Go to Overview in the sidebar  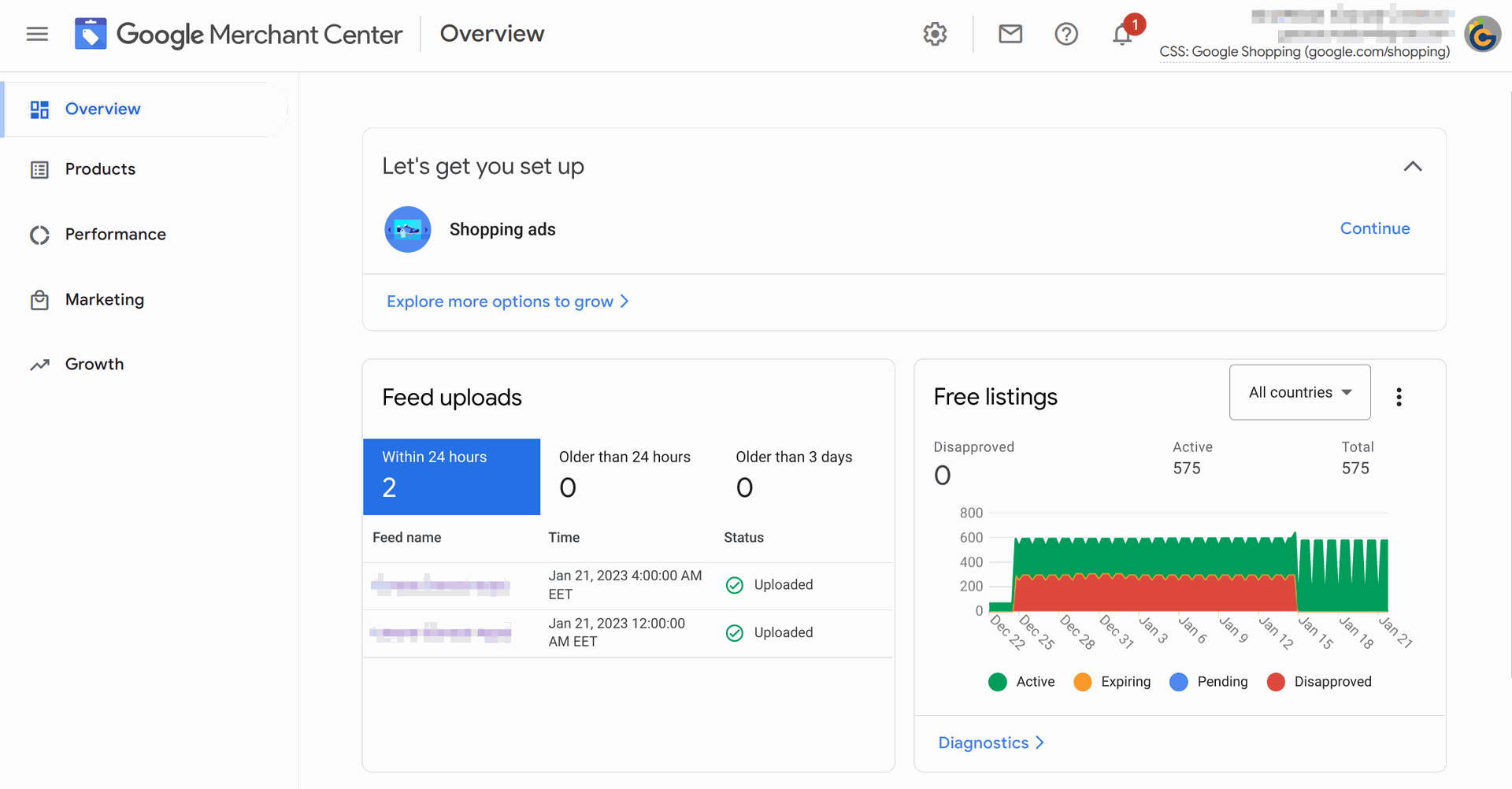146,109
